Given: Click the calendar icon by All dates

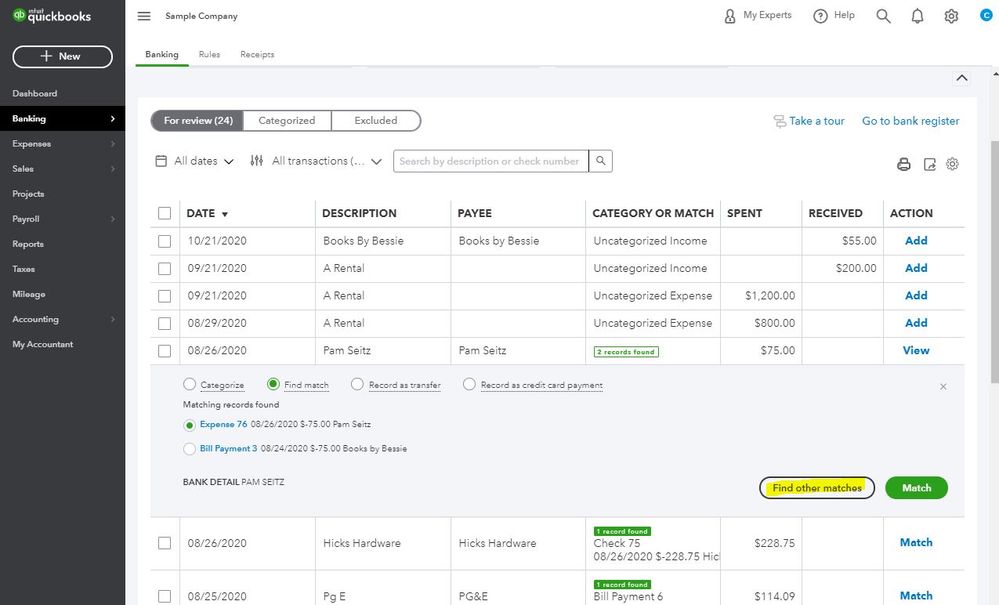Looking at the screenshot, I should click(x=161, y=161).
